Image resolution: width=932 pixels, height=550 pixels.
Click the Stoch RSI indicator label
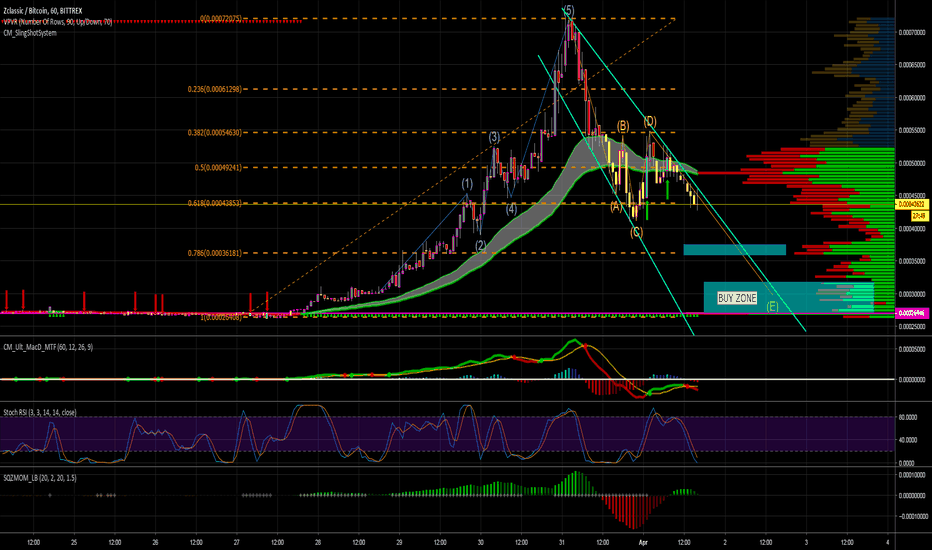pyautogui.click(x=40, y=412)
